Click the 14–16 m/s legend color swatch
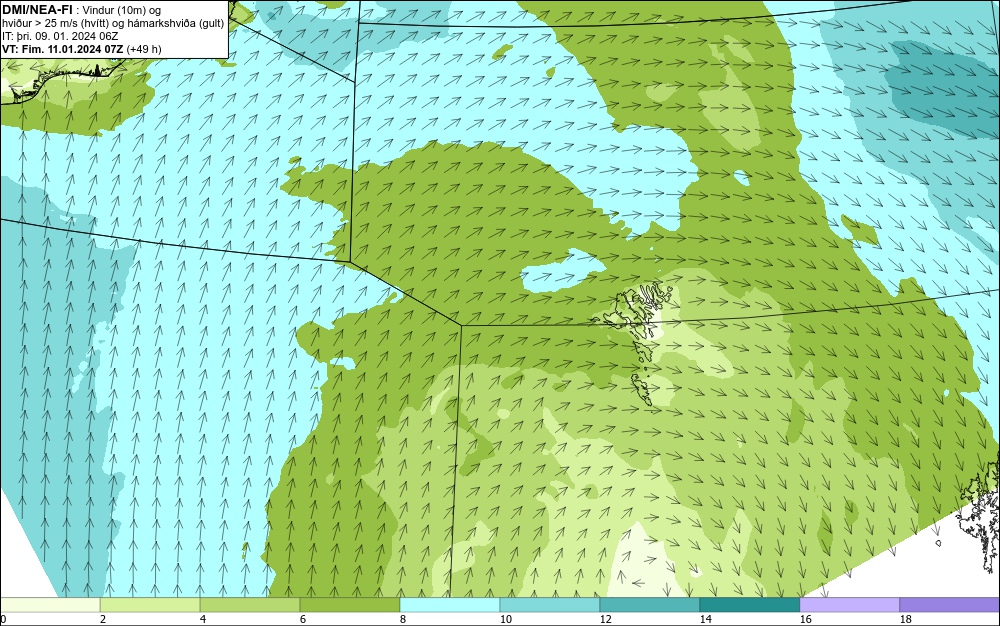 (750, 605)
